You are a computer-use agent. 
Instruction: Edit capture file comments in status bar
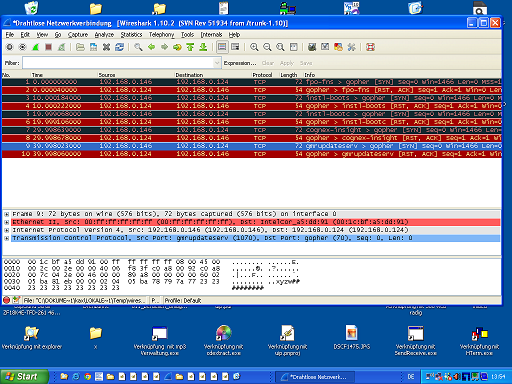pyautogui.click(x=16, y=300)
